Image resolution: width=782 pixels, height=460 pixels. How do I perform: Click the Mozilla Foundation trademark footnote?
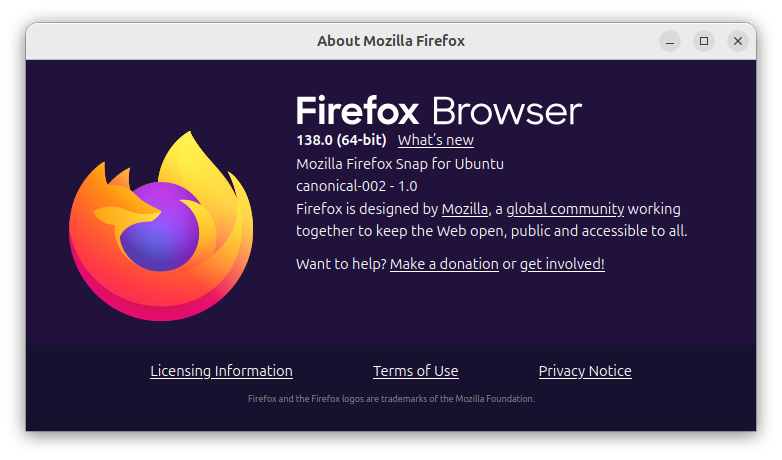391,398
